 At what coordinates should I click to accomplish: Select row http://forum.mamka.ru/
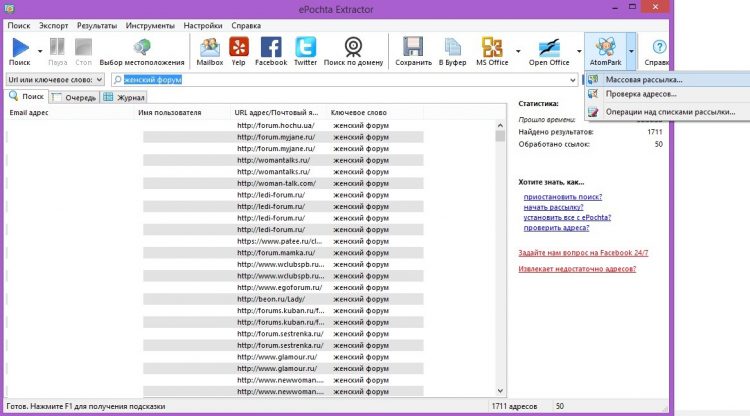[215, 252]
